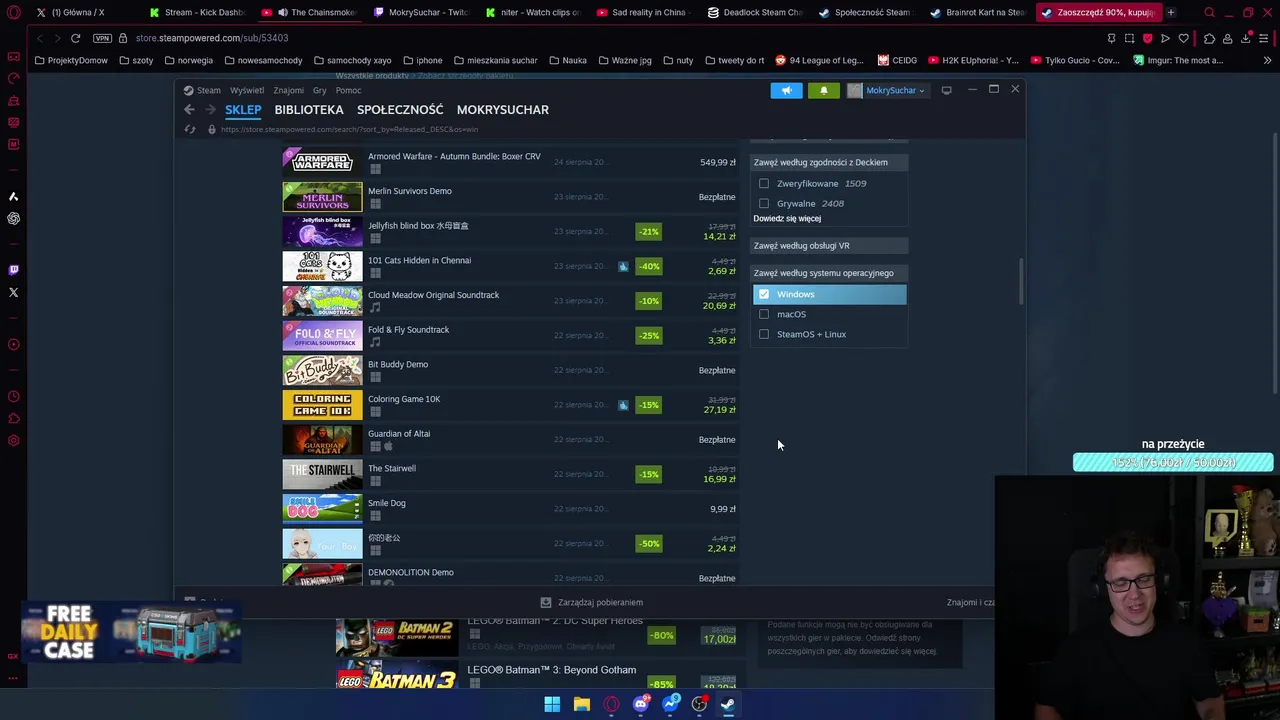Open the Dowiedz się więcej link
1280x720 pixels.
(x=787, y=218)
